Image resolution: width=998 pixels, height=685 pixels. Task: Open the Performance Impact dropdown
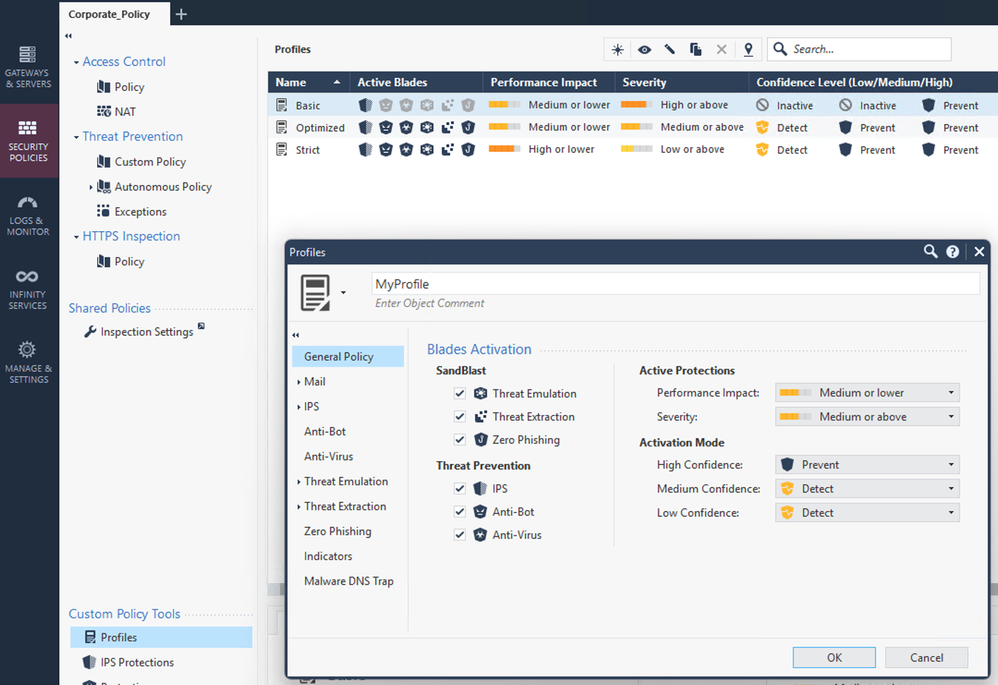867,393
